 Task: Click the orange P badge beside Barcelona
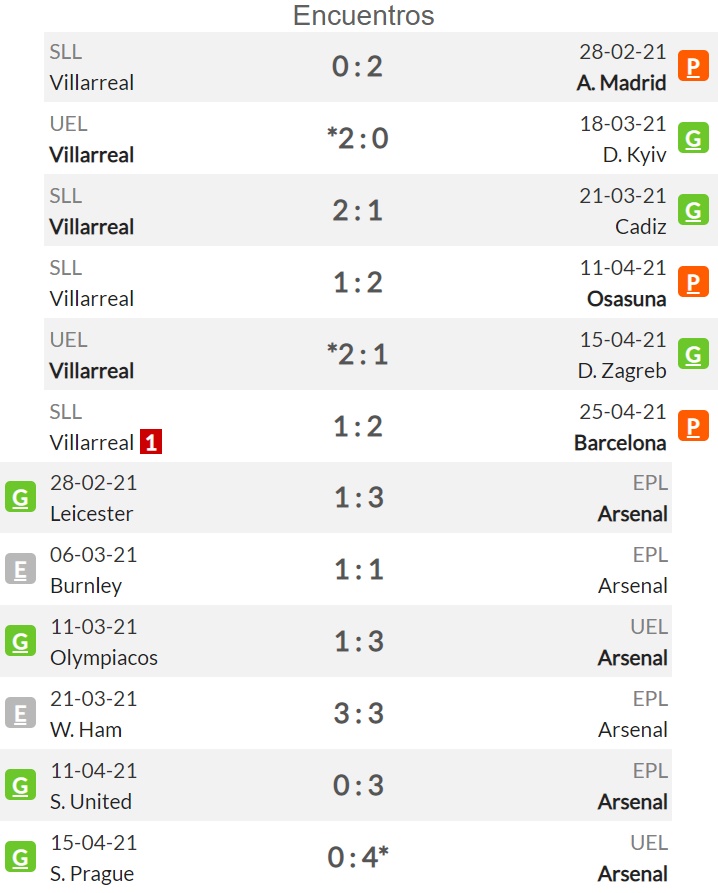click(x=693, y=426)
